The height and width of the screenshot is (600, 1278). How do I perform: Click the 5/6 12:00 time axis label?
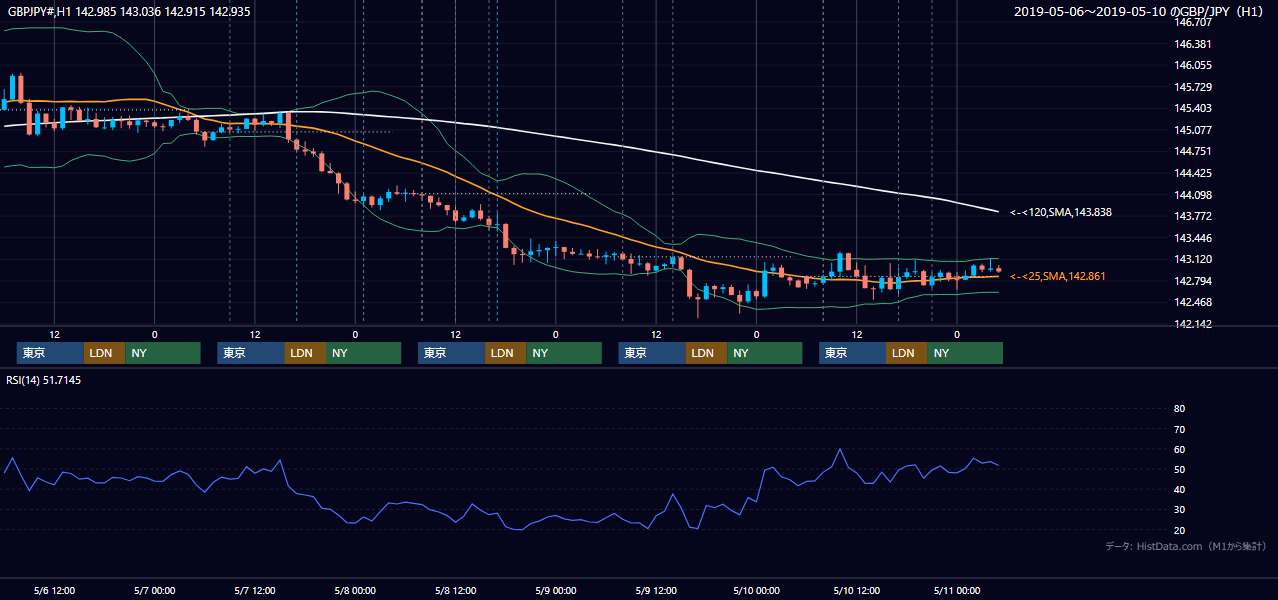[x=55, y=590]
